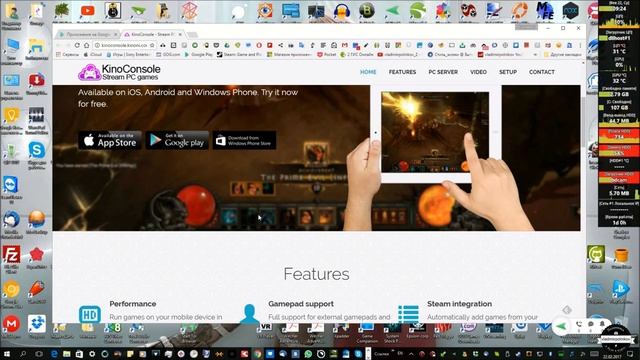
Task: Click the Windows Phone Store download button
Action: click(244, 140)
